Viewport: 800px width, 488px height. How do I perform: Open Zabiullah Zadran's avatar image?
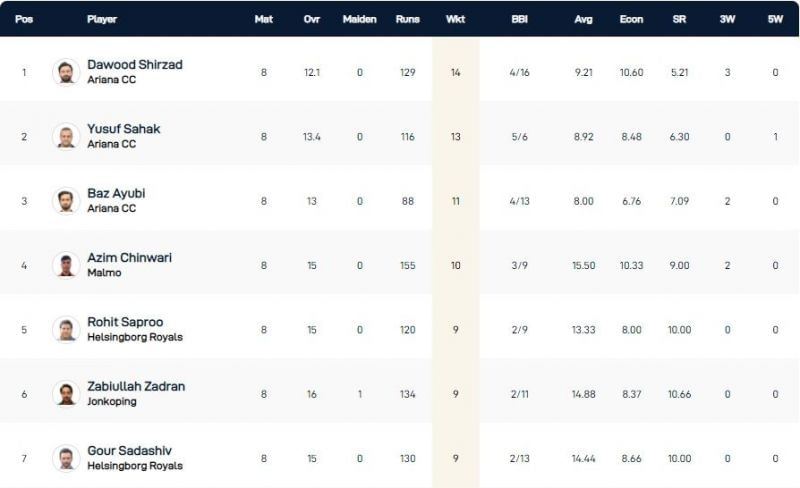tap(66, 394)
